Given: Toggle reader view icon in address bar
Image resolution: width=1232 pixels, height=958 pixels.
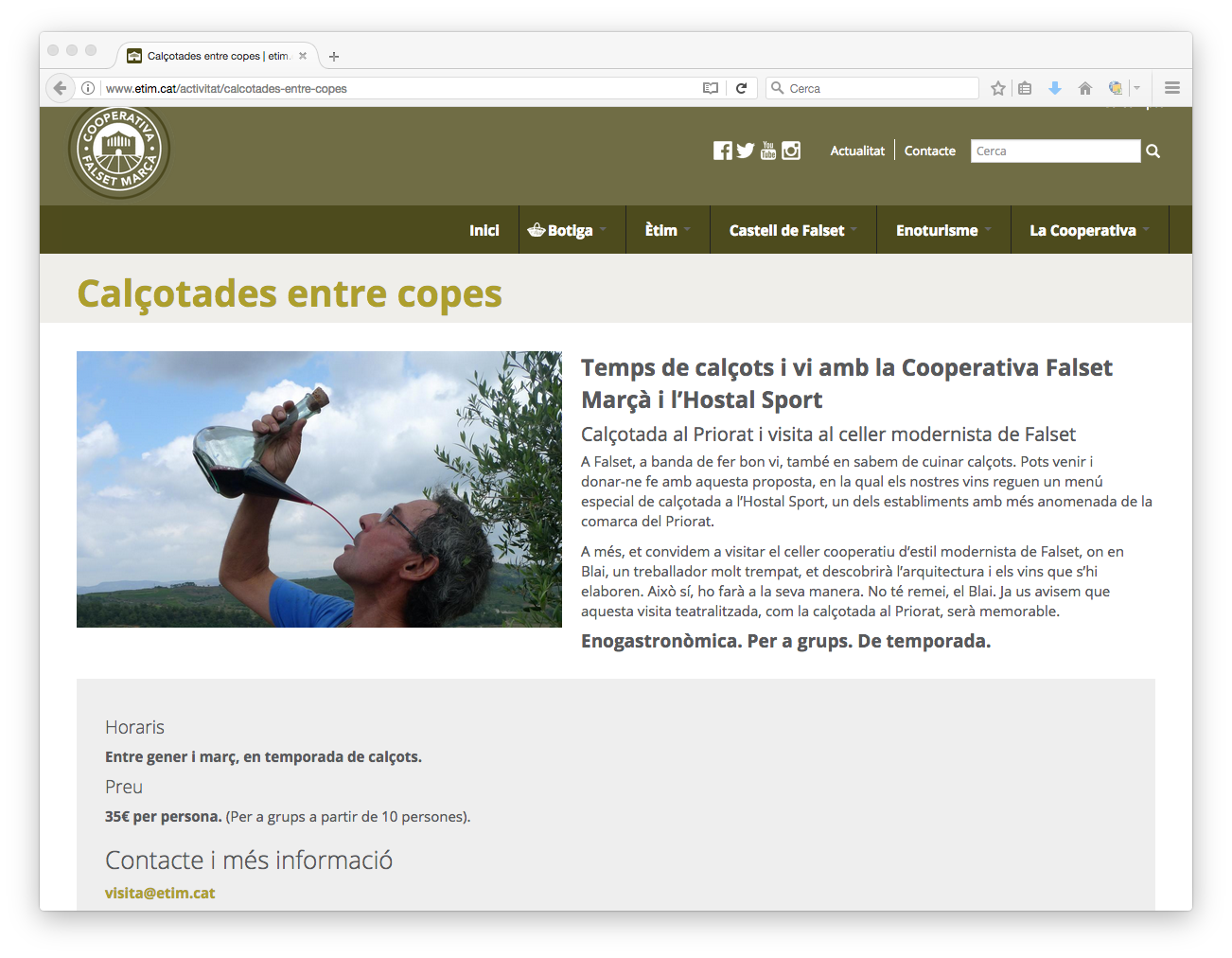Looking at the screenshot, I should pos(711,88).
